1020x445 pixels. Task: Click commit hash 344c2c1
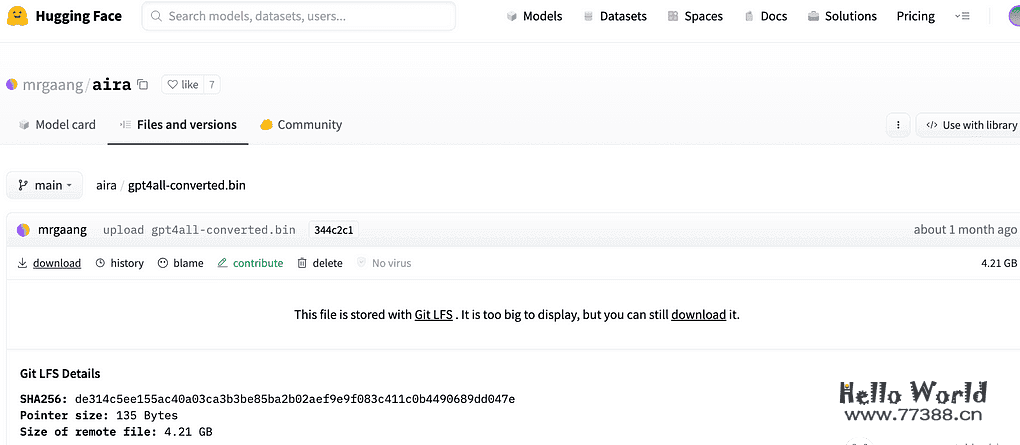tap(333, 230)
